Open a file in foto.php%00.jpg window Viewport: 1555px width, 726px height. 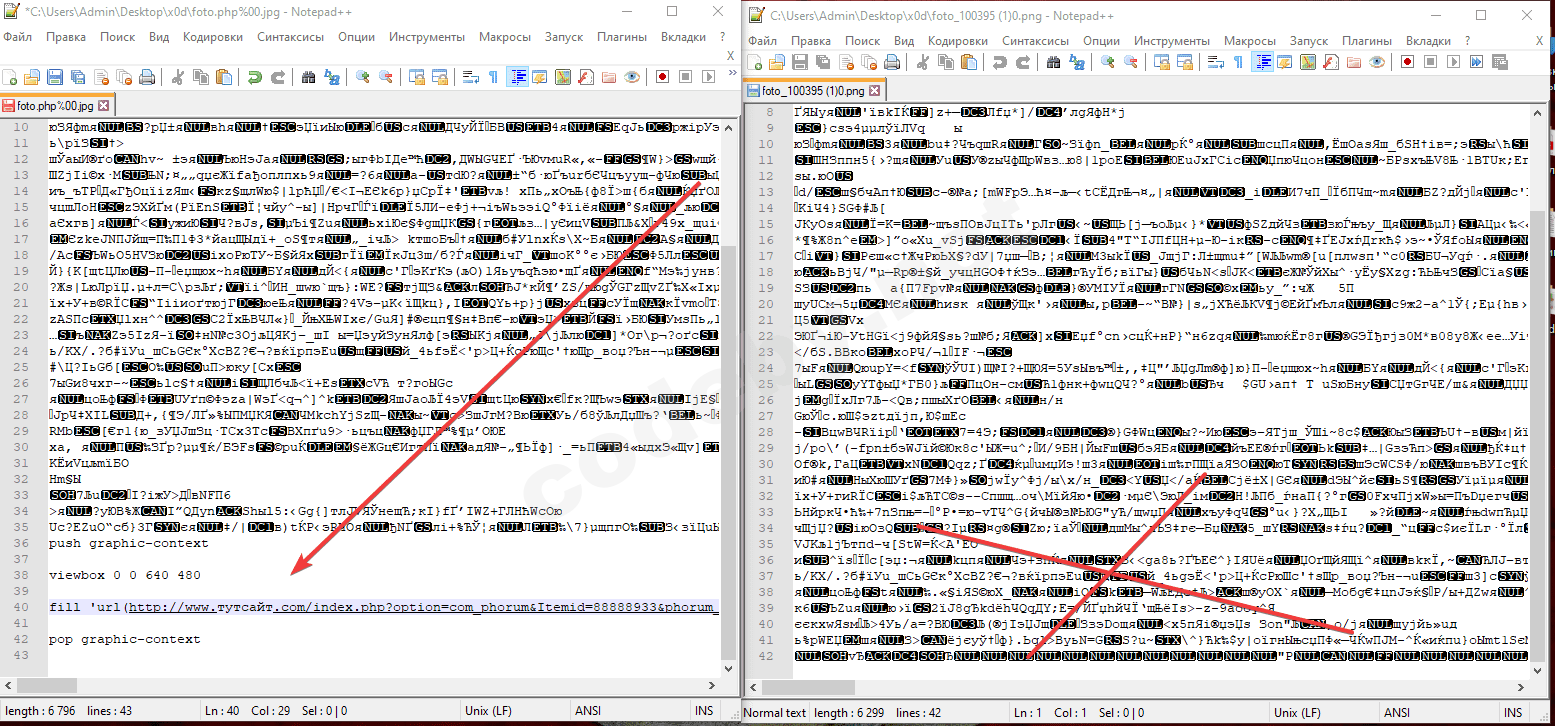pos(32,77)
